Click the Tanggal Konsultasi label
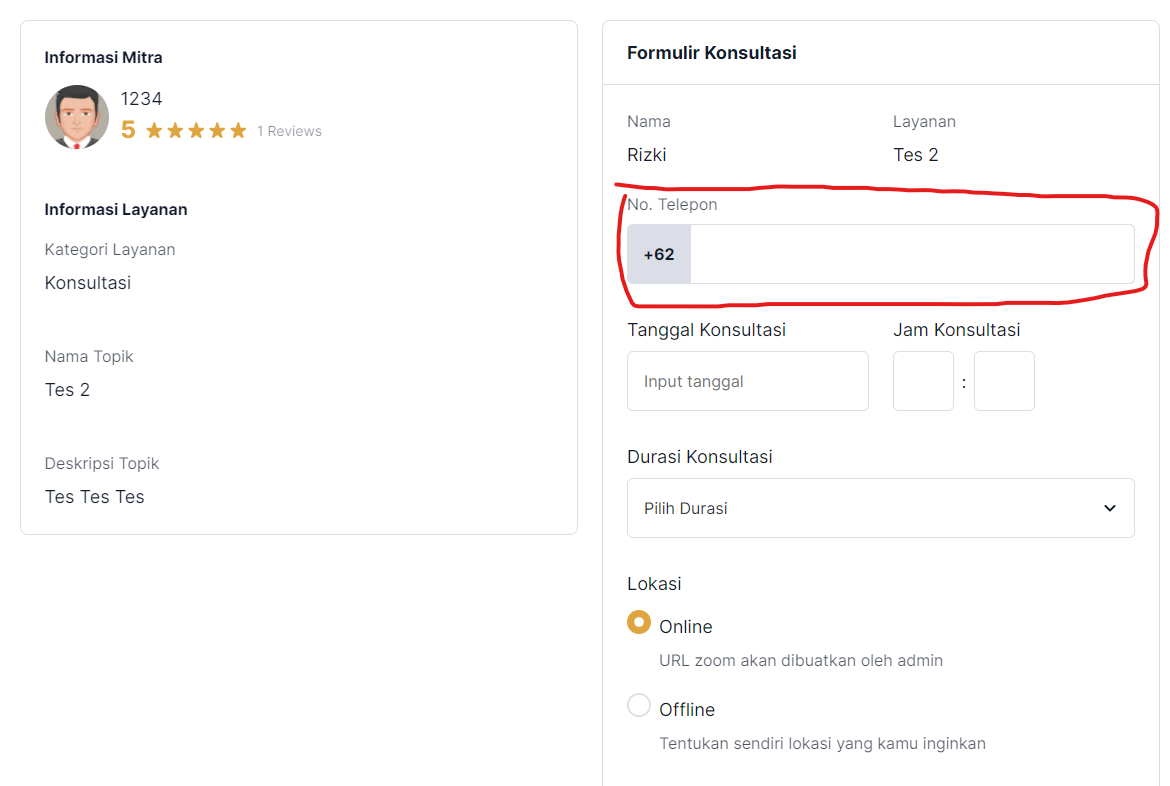The height and width of the screenshot is (786, 1170). 706,330
